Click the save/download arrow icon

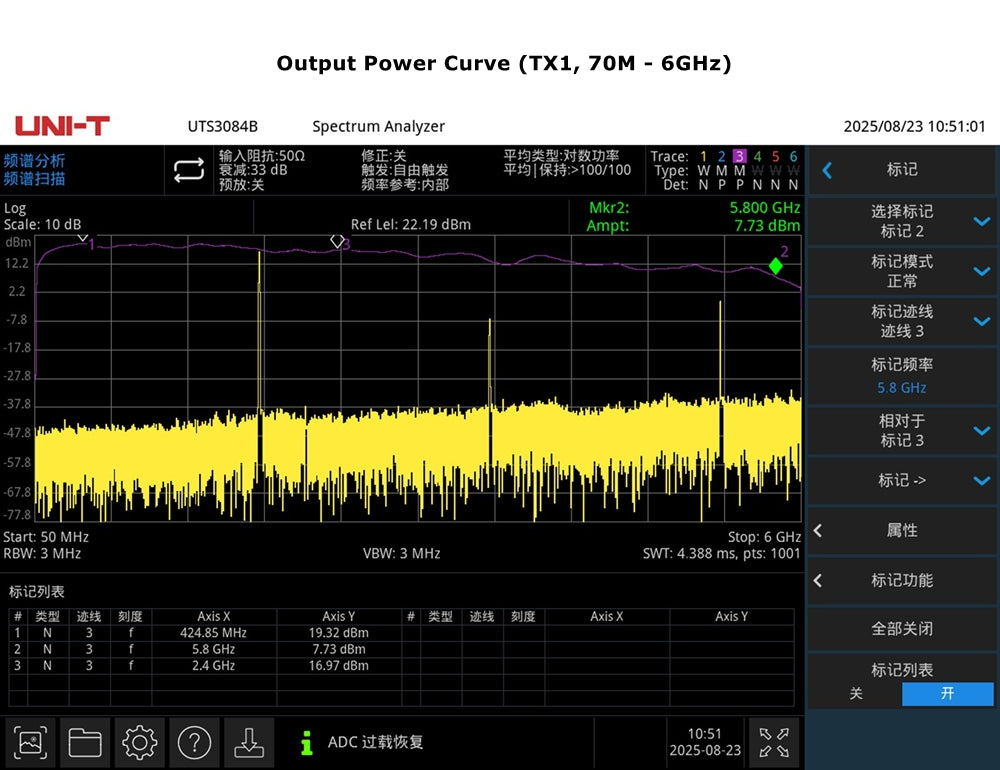(247, 742)
